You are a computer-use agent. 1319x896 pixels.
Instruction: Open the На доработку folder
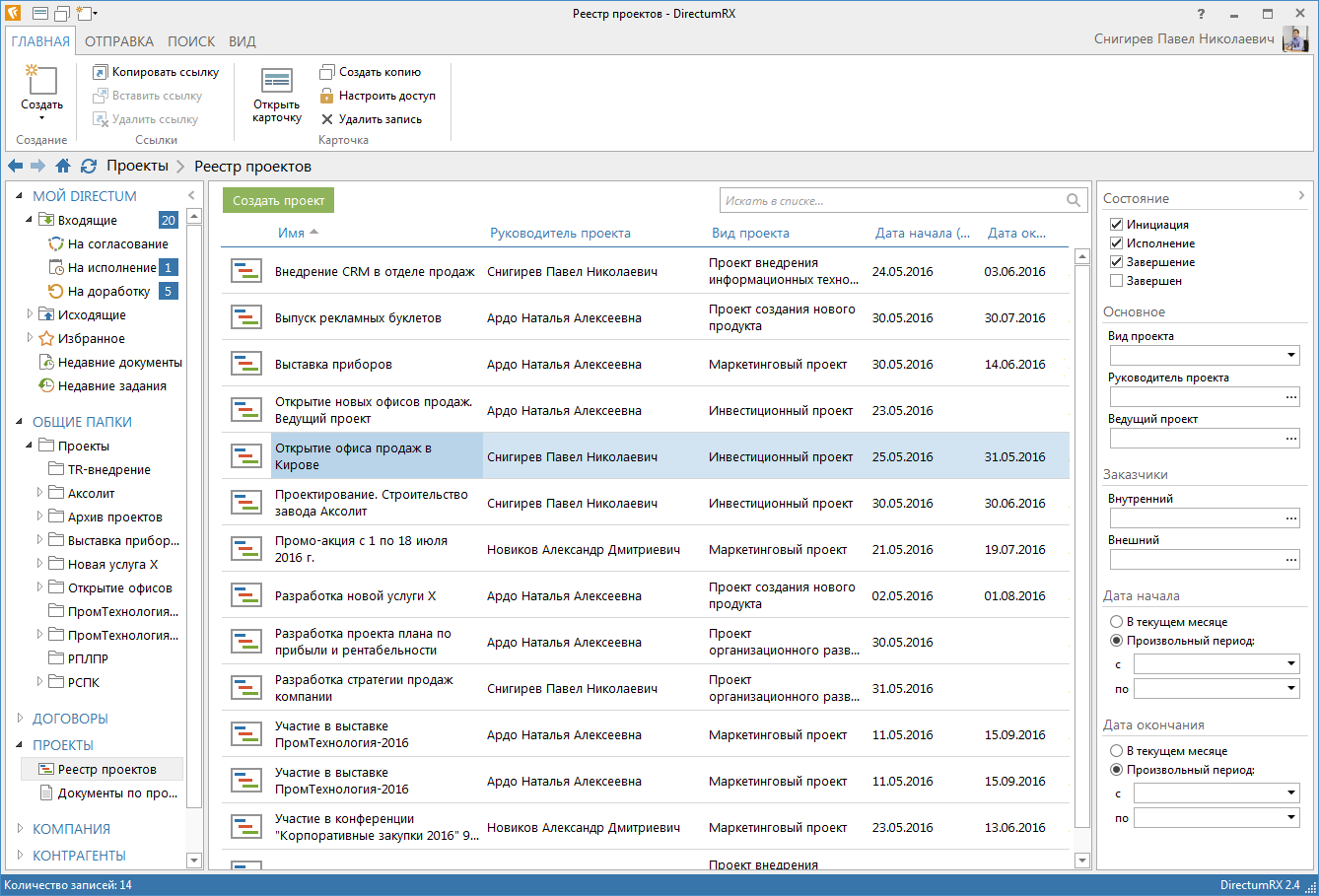[x=100, y=291]
